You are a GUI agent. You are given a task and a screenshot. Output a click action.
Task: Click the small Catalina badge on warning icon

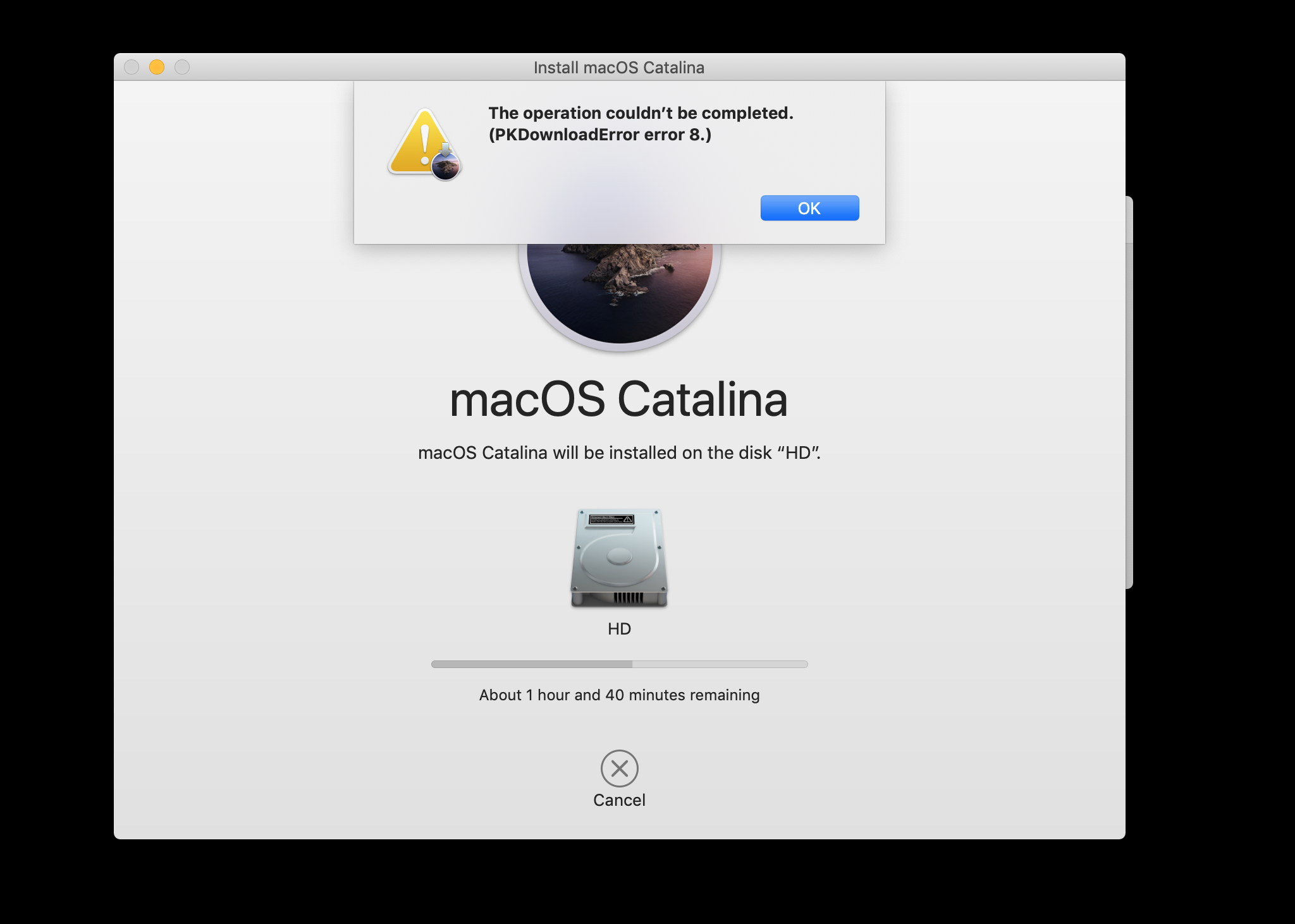[446, 167]
